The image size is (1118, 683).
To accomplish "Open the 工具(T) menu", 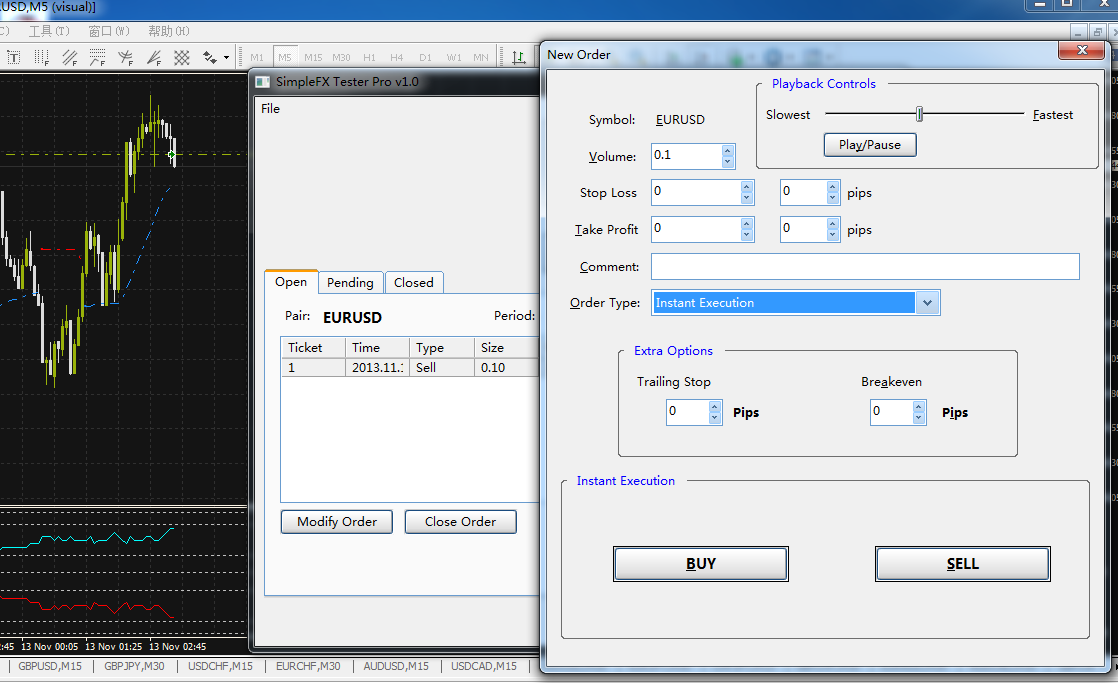I will 49,31.
